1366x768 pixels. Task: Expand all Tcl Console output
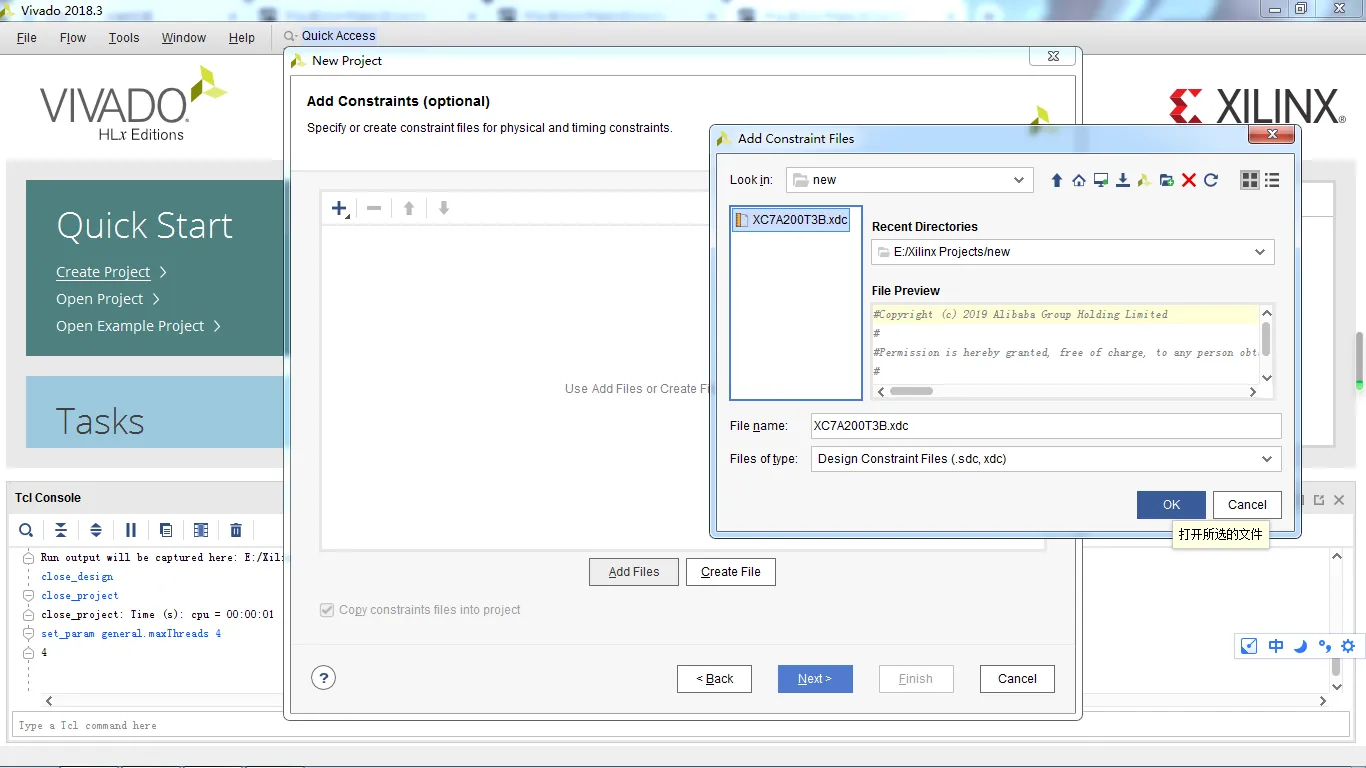[x=96, y=530]
